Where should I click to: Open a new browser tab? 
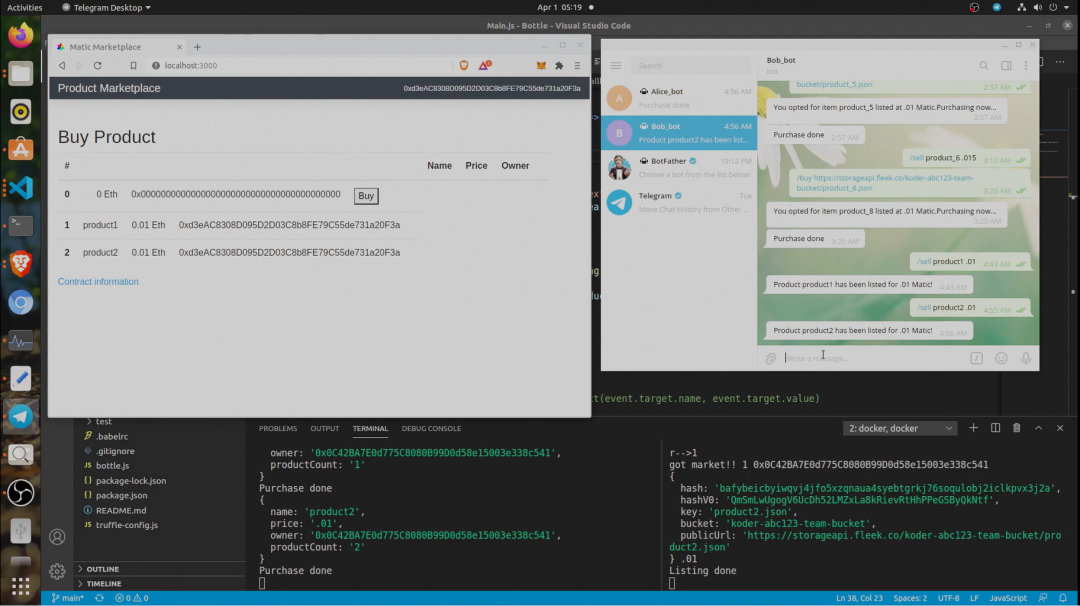[x=198, y=47]
